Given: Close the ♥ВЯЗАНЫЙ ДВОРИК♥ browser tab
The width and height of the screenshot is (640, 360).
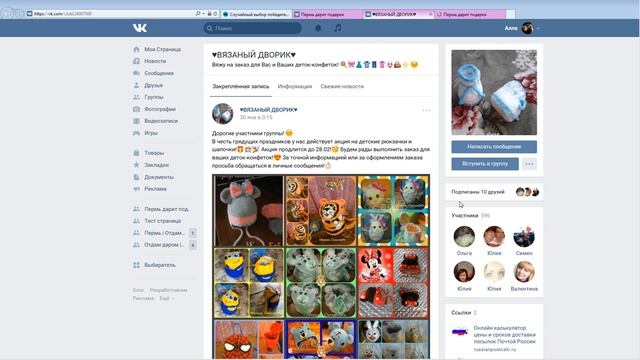Looking at the screenshot, I should point(430,14).
